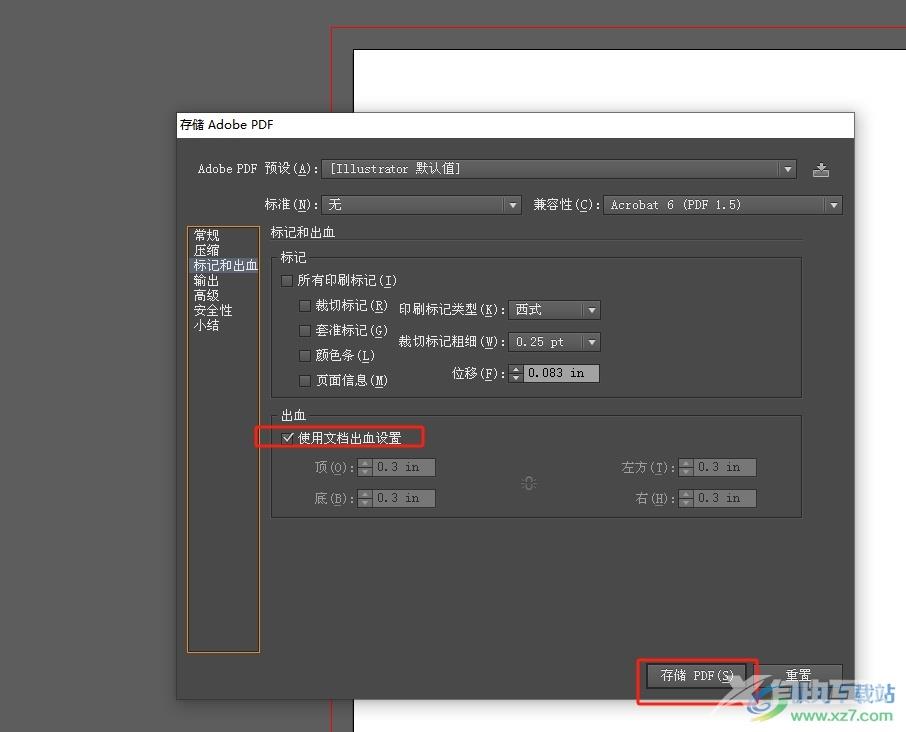Select 小结 in the category list
The width and height of the screenshot is (906, 732).
point(206,325)
